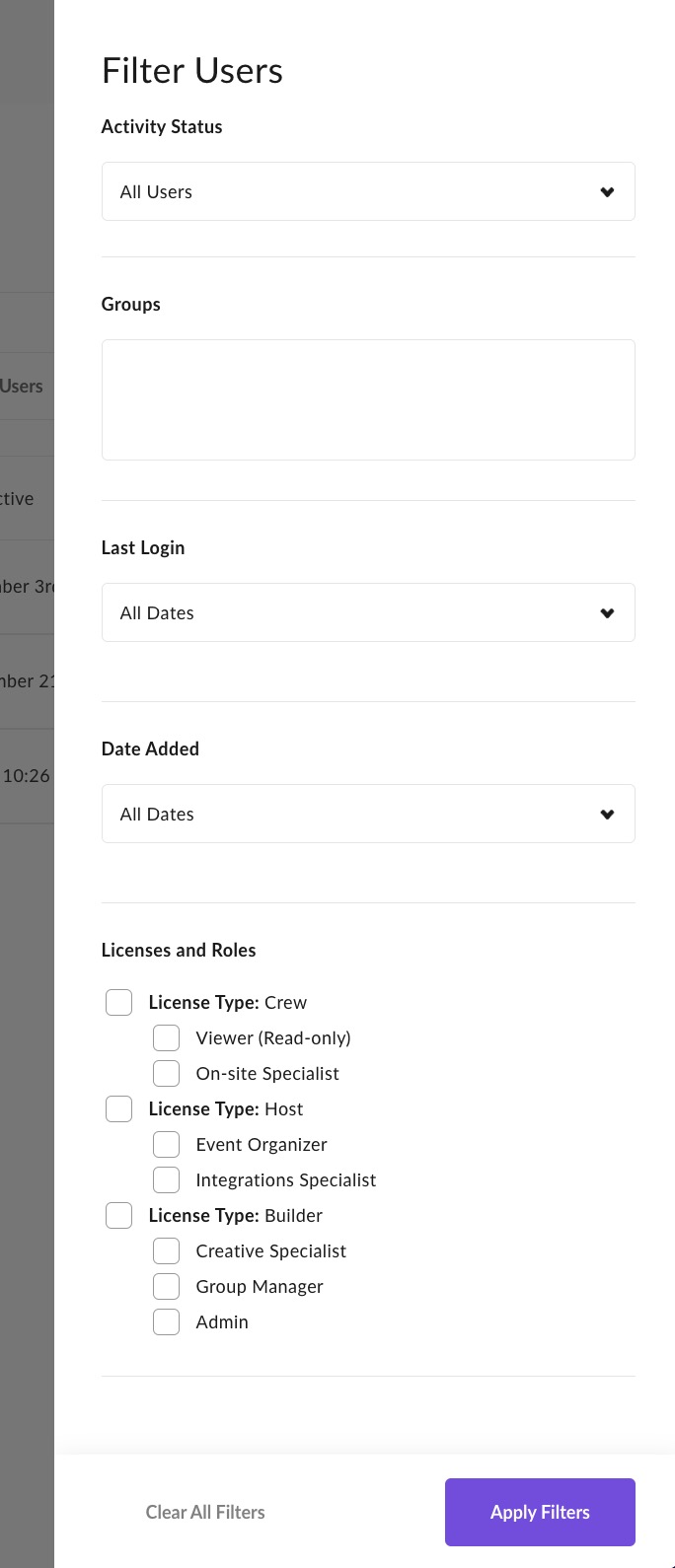Screen dimensions: 675x1568
Task: Click the Date Added dropdown chevron
Action: pos(607,815)
